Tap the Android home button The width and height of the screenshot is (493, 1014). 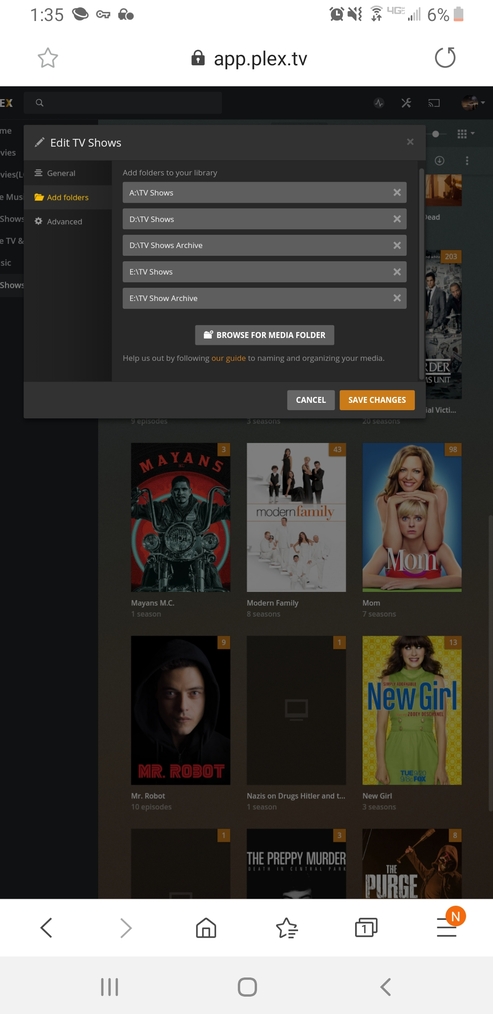(x=247, y=986)
